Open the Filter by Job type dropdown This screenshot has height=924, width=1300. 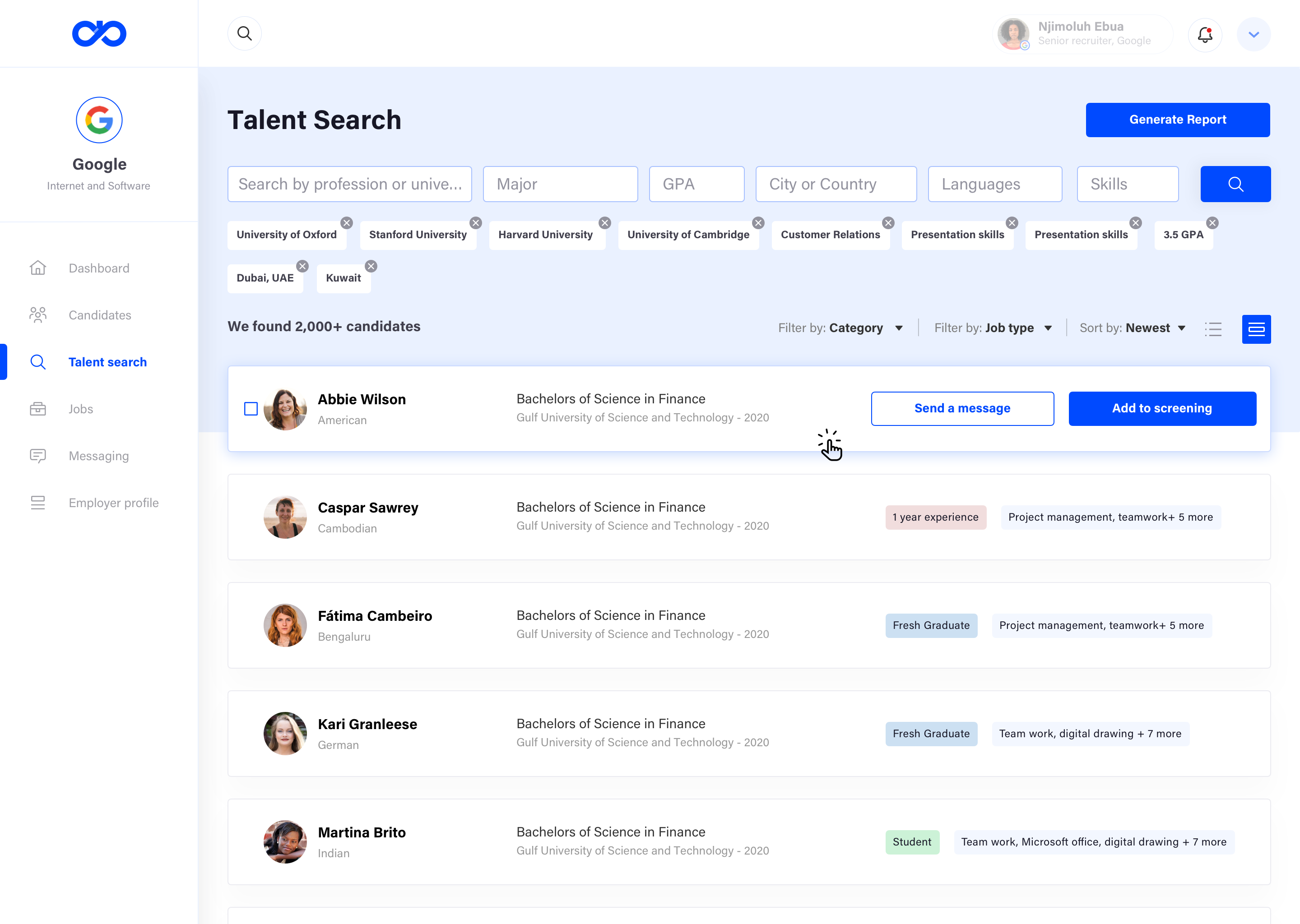(x=993, y=328)
